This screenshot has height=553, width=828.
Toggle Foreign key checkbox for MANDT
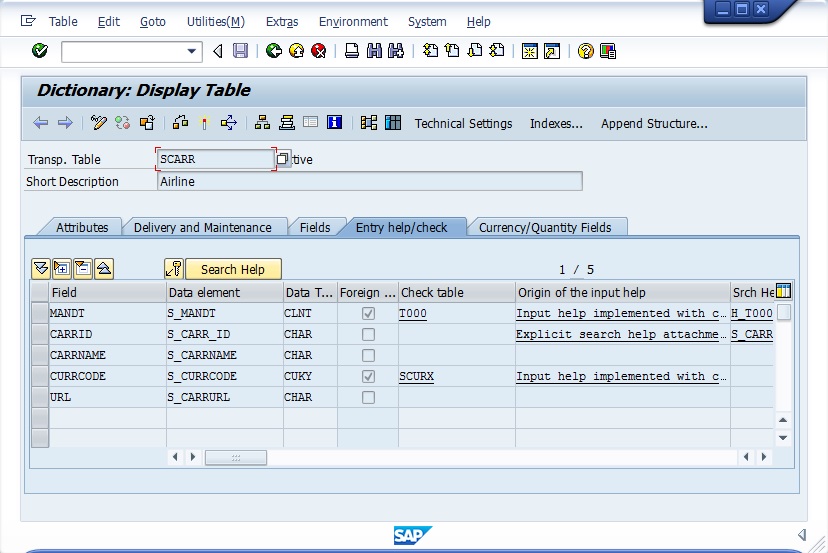coord(368,313)
